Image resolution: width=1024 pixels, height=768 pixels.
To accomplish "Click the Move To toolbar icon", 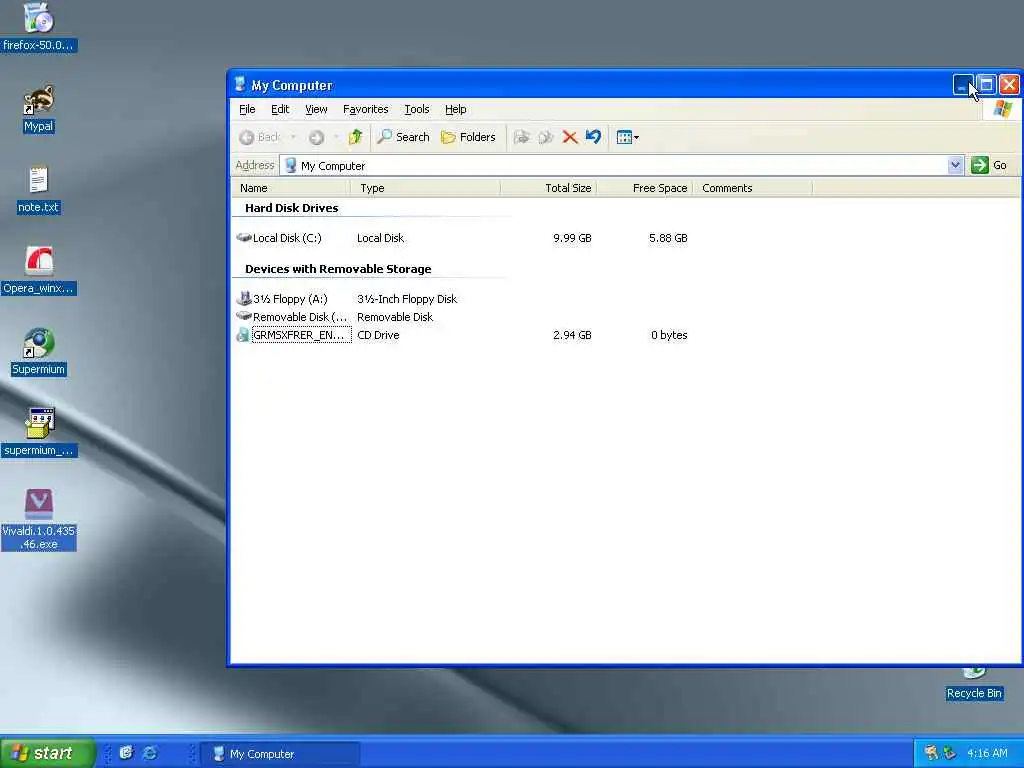I will 521,137.
